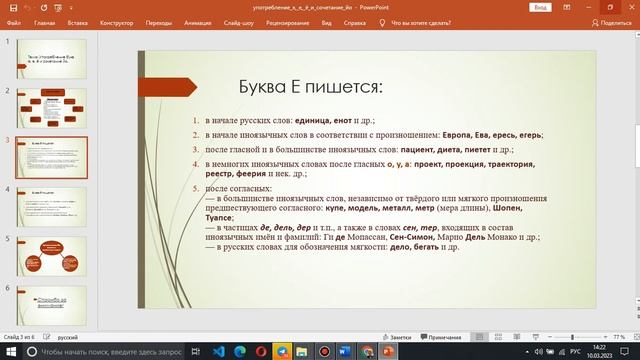
Task: Open the Переходы ribbon tab
Action: (159, 23)
